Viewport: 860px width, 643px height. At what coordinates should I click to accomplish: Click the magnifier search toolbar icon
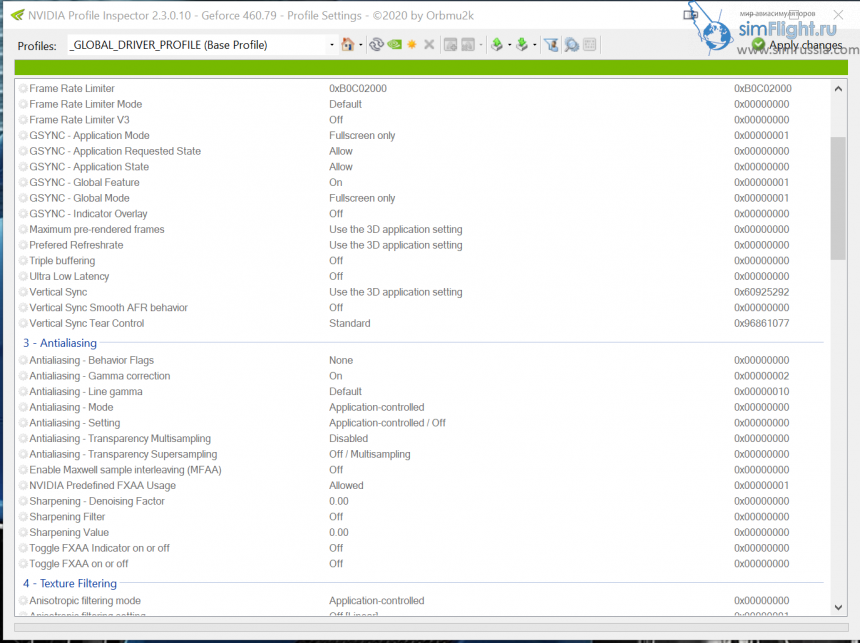coord(569,44)
